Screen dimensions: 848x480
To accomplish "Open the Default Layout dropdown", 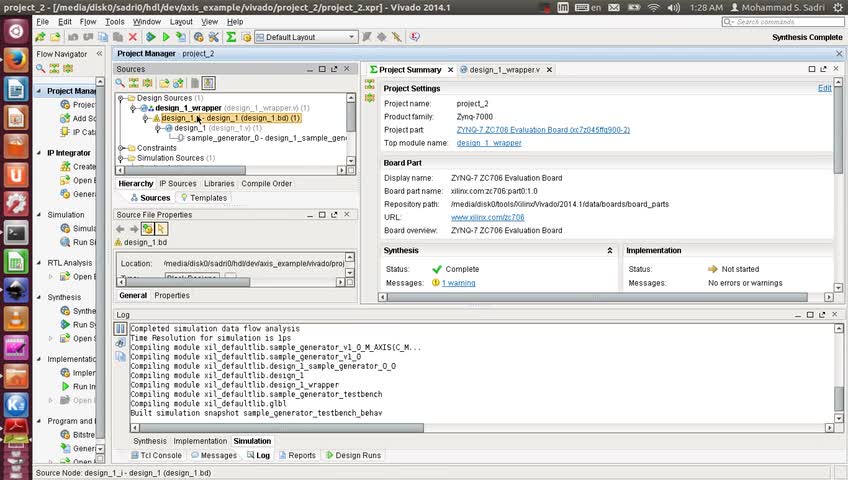I will (306, 37).
